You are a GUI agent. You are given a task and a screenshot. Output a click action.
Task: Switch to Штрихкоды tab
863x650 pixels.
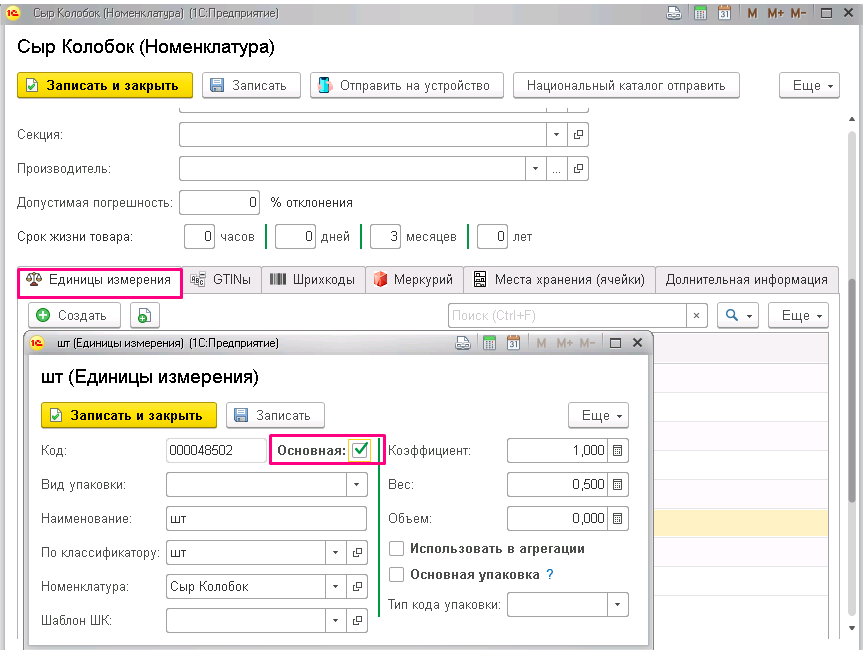click(313, 280)
